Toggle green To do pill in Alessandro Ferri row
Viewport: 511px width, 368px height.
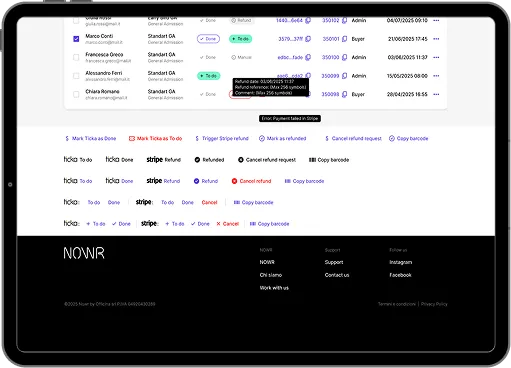click(208, 76)
